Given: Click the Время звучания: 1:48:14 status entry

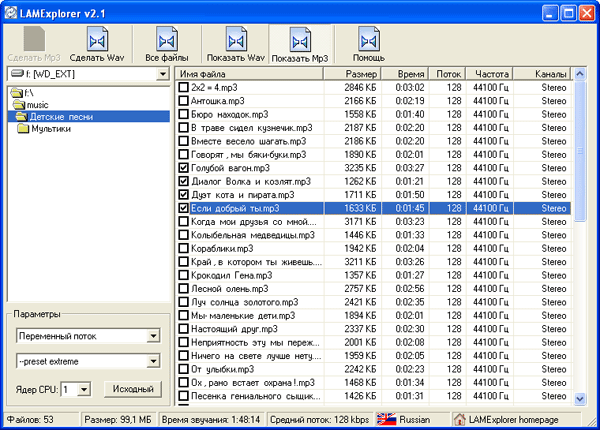Looking at the screenshot, I should (x=211, y=420).
